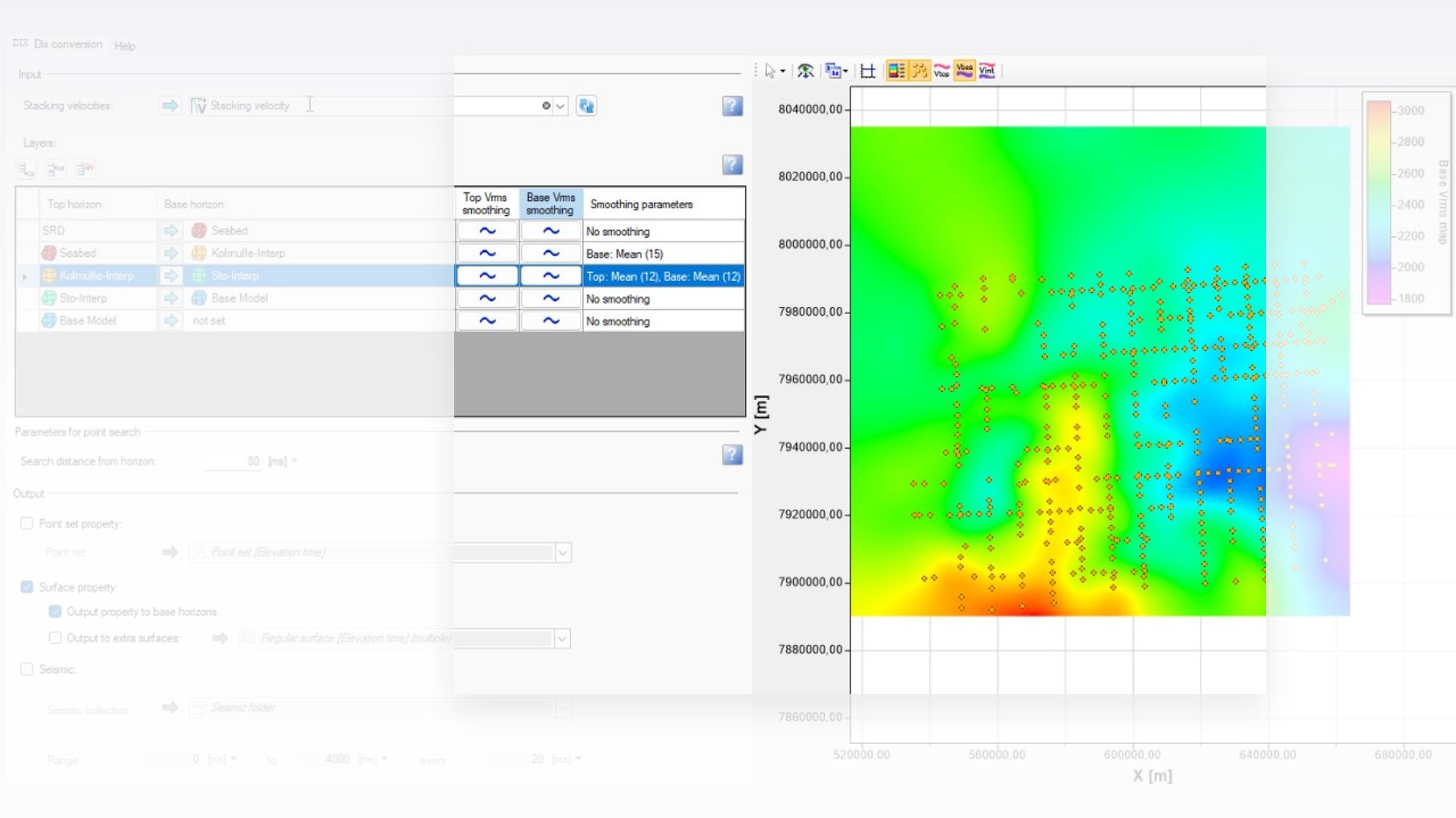
Task: Click the window layout icon in map toolbar
Action: (x=834, y=71)
